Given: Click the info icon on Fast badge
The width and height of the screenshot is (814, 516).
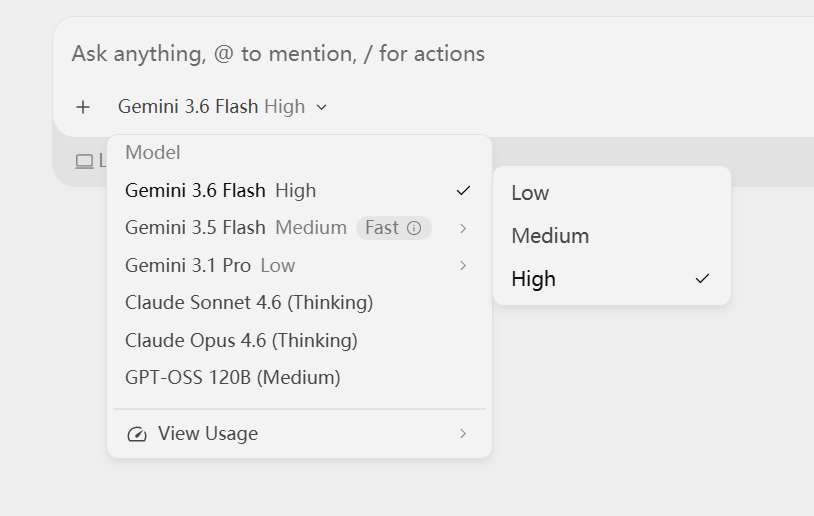Looking at the screenshot, I should [414, 228].
